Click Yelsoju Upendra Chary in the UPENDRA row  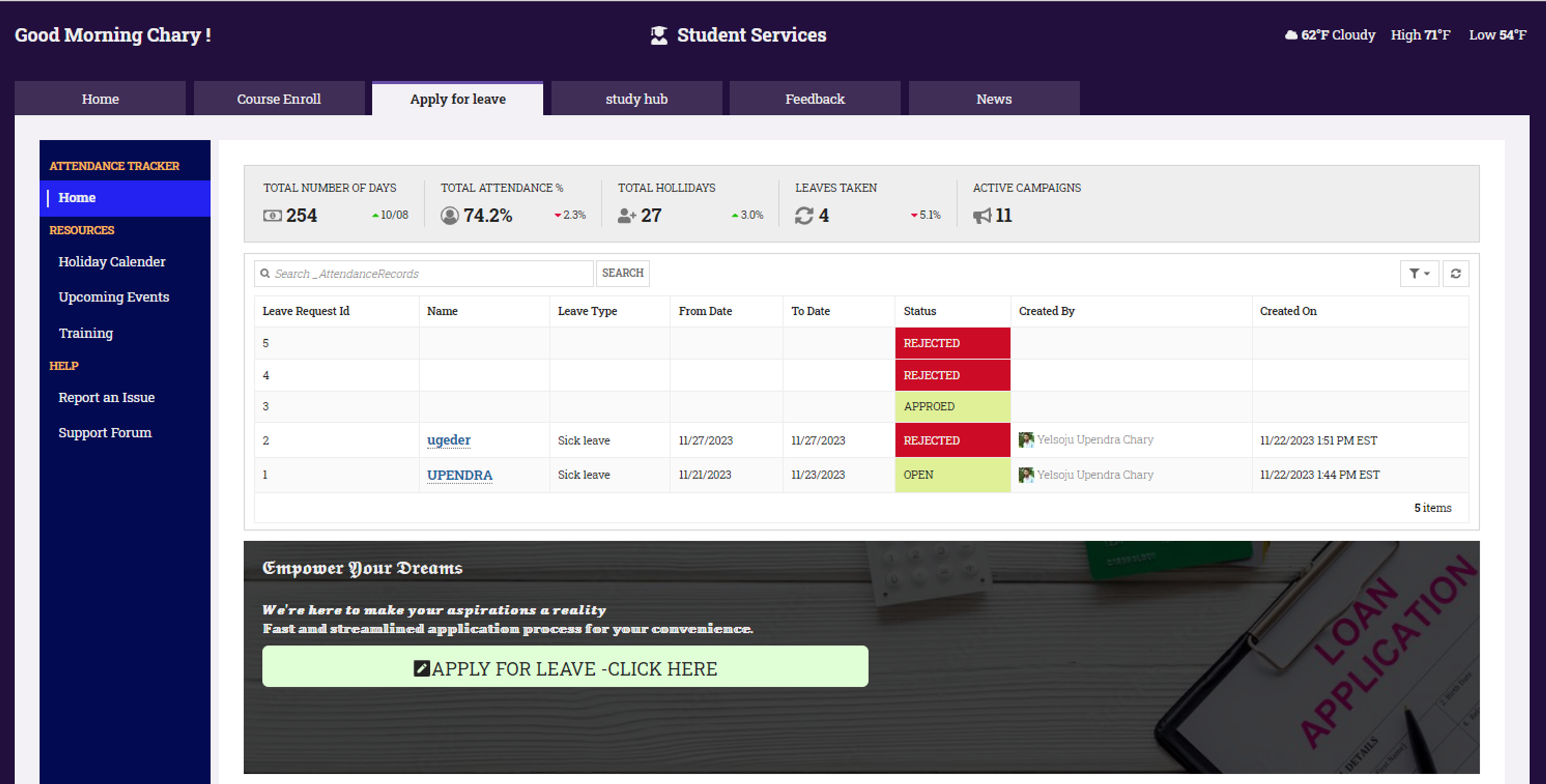(1095, 475)
